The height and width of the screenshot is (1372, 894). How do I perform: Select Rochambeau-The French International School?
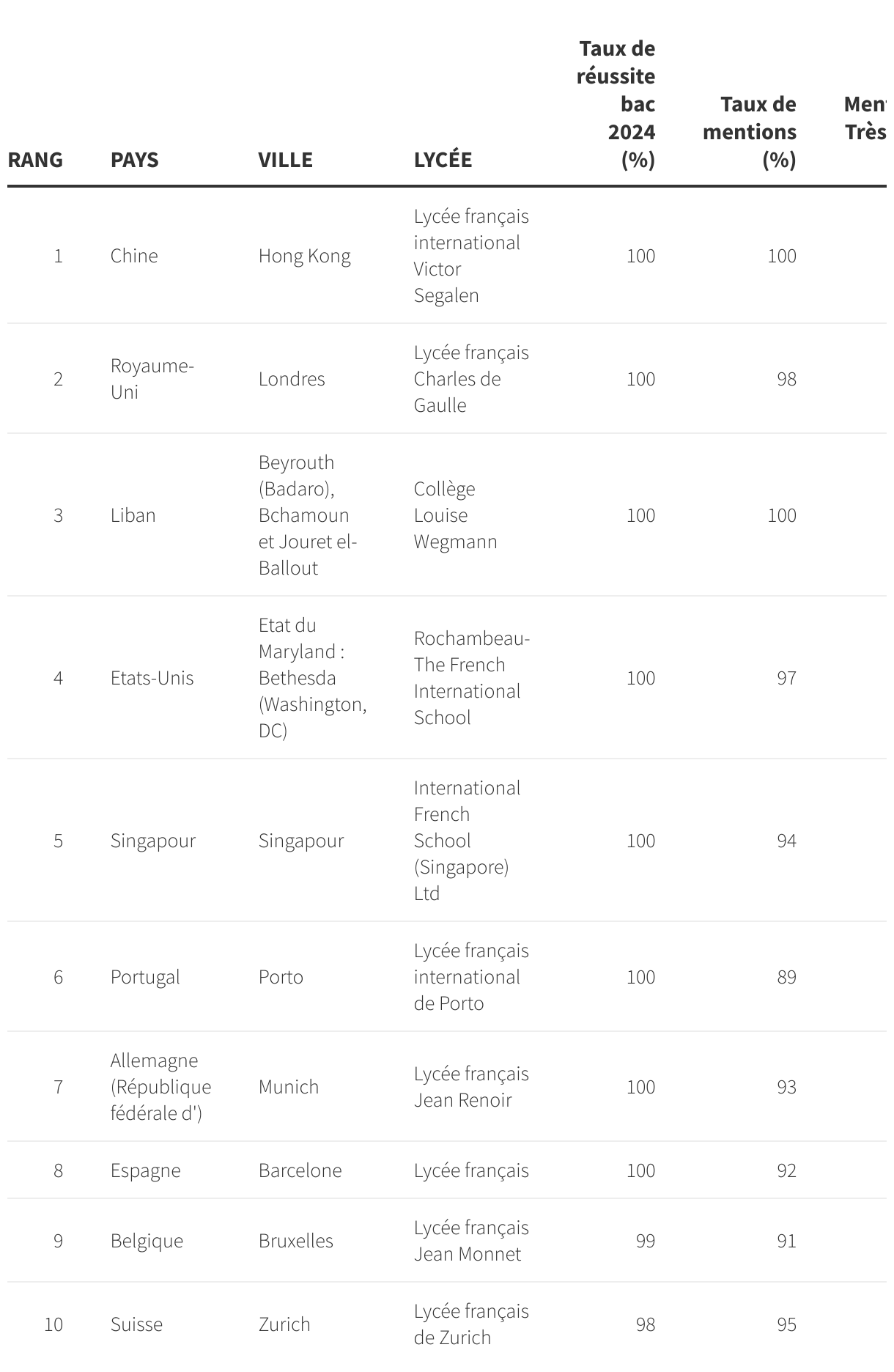pos(470,678)
